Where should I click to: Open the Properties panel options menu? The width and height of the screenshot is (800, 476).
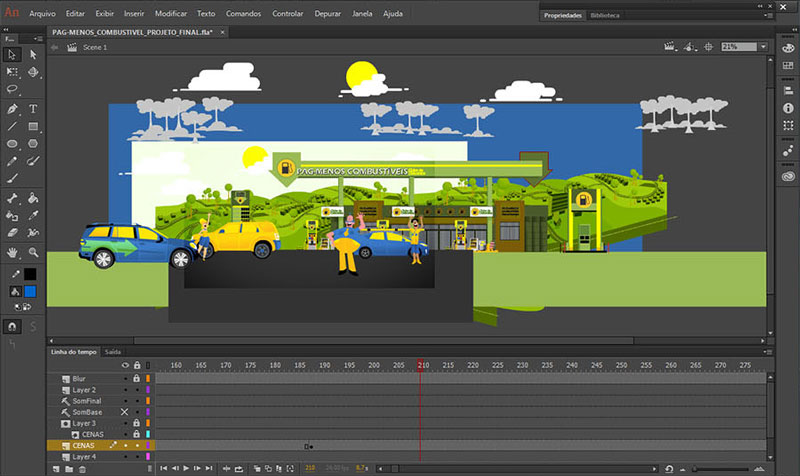coord(768,15)
